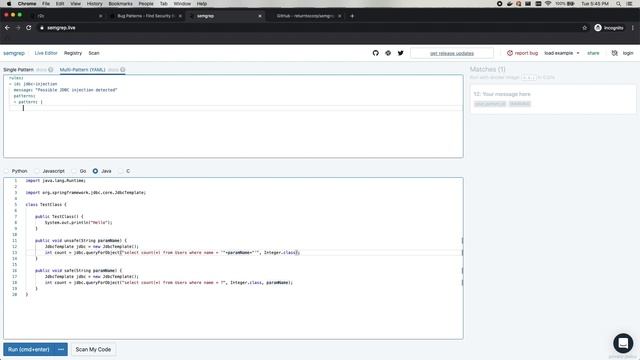Switch to Single Pattern tab

(x=18, y=70)
